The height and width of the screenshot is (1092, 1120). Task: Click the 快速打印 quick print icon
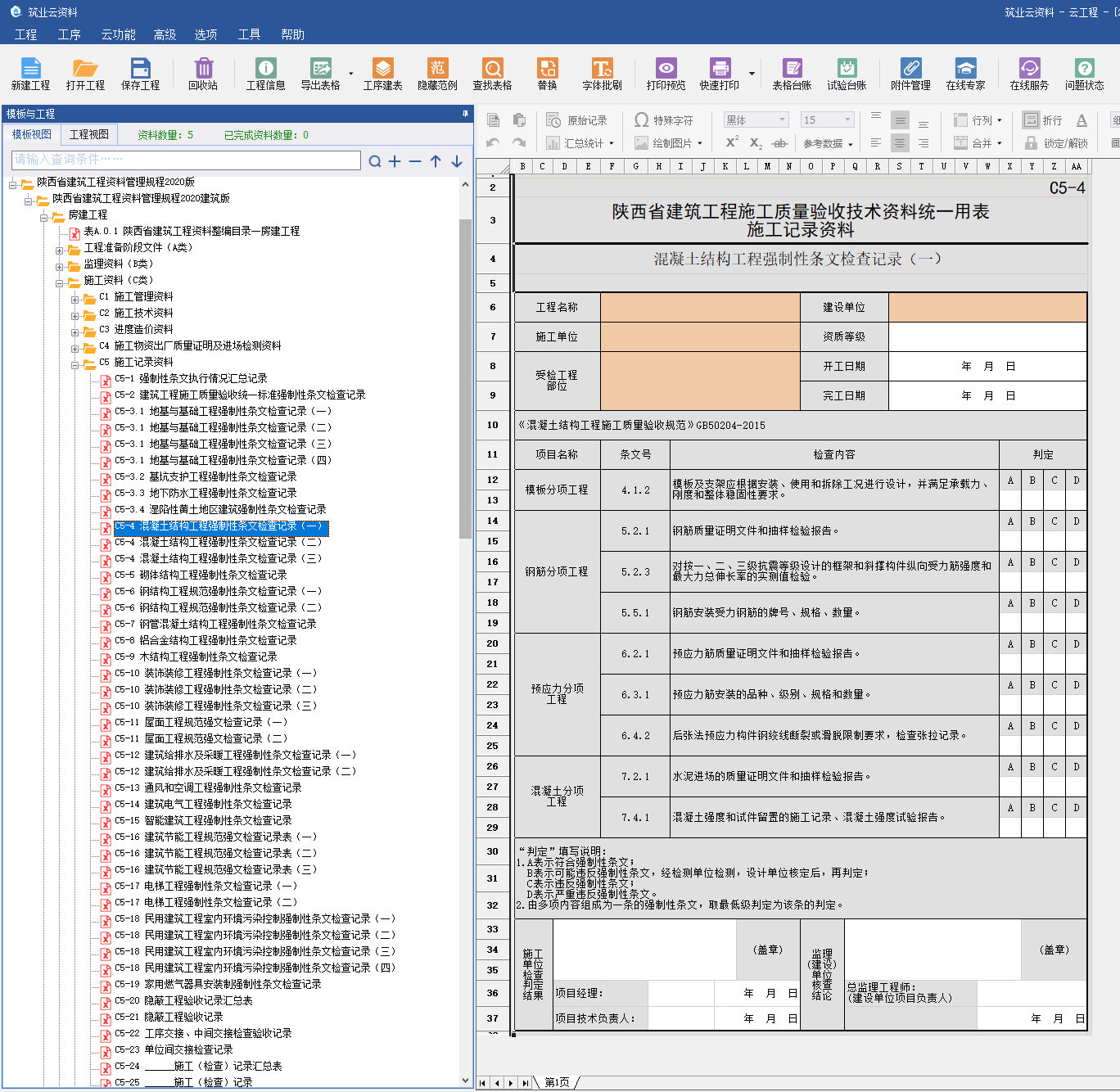click(720, 74)
